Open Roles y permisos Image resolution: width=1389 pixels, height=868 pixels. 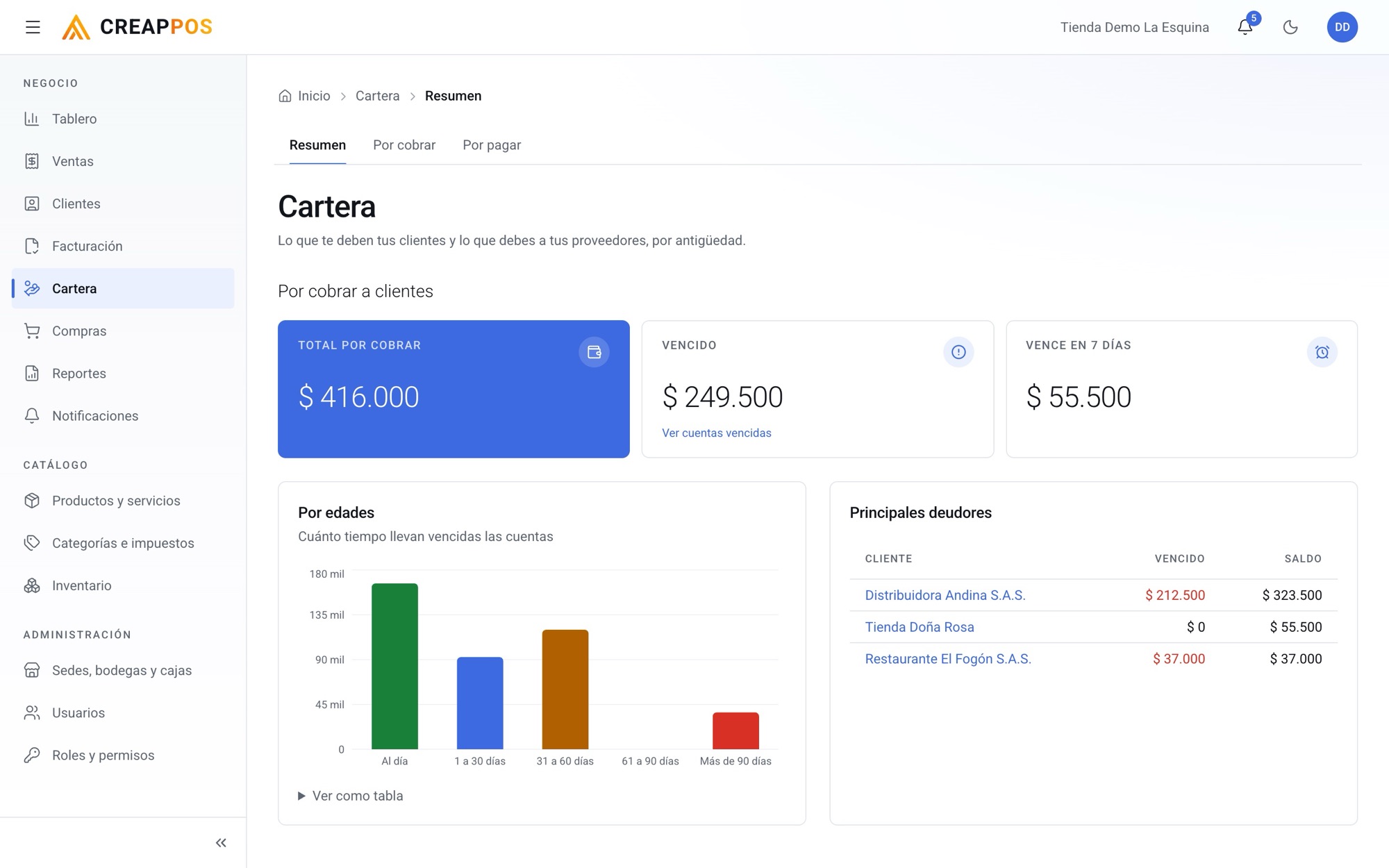pos(123,755)
